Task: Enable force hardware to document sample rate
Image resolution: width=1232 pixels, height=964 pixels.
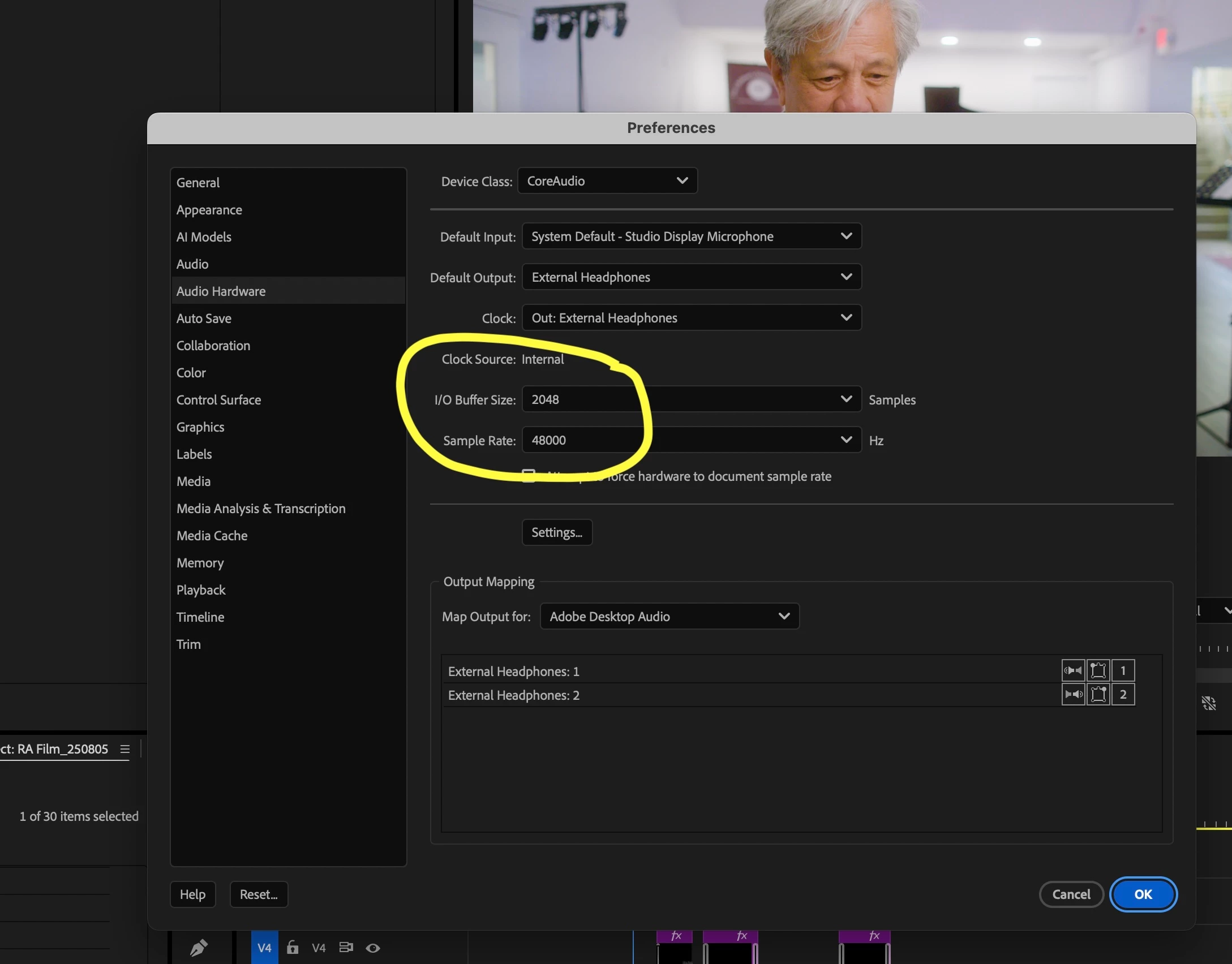Action: click(x=529, y=476)
